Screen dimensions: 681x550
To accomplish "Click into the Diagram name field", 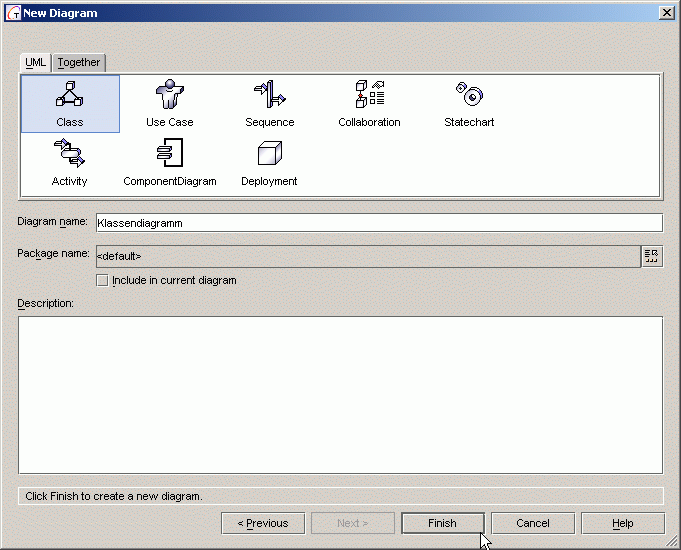I will point(378,223).
